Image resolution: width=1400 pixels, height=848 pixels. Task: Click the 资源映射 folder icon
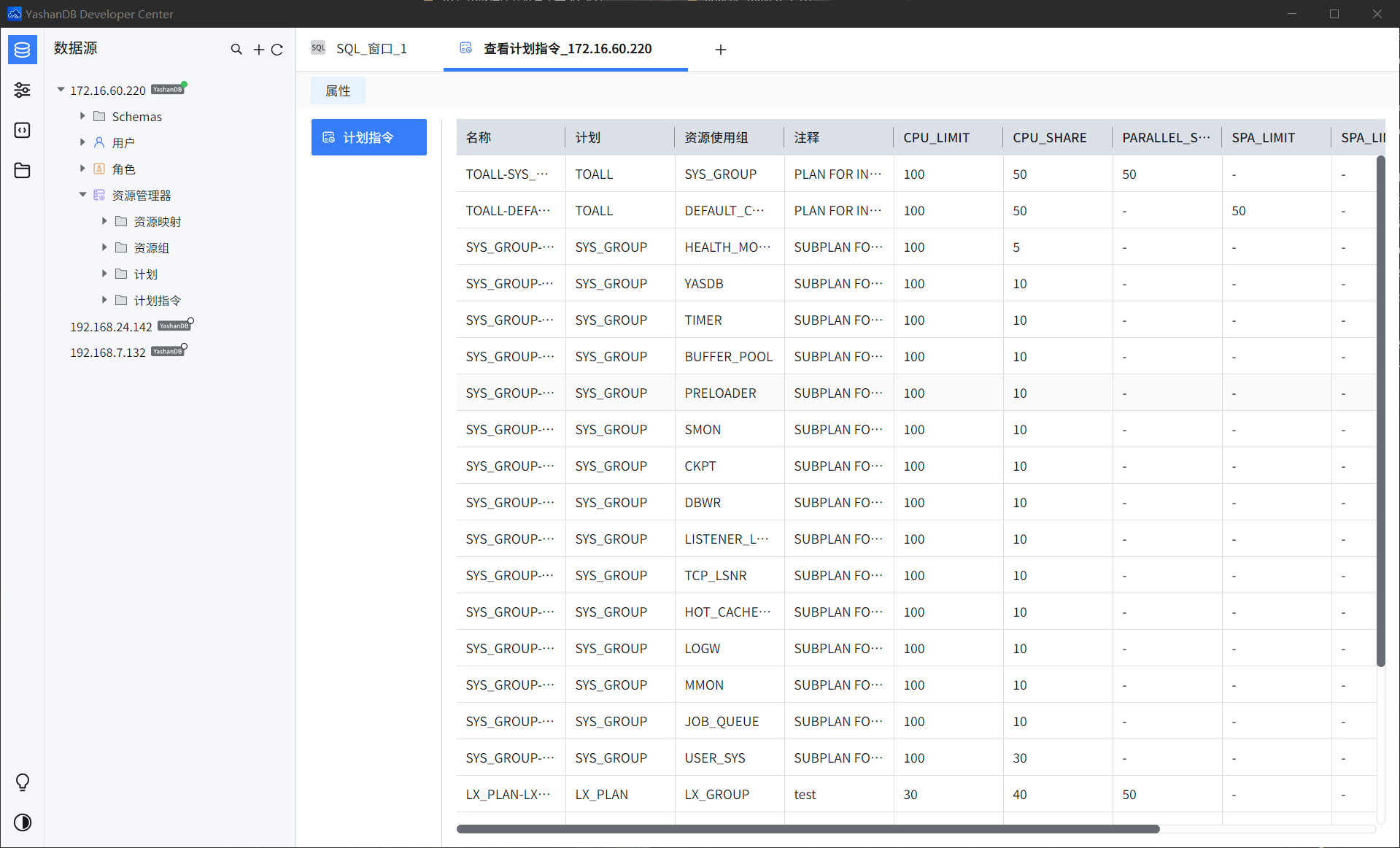tap(121, 221)
